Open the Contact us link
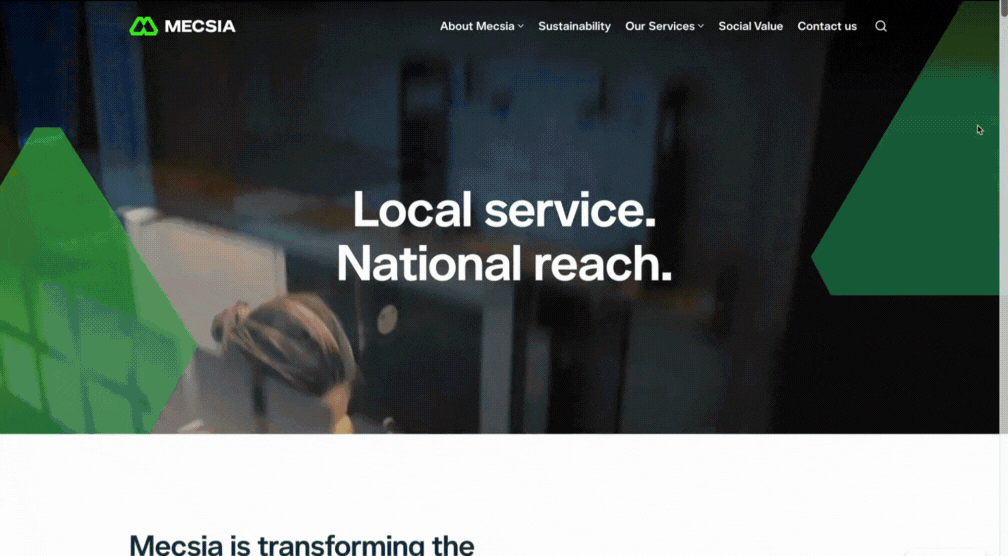The image size is (1008, 556). point(827,26)
